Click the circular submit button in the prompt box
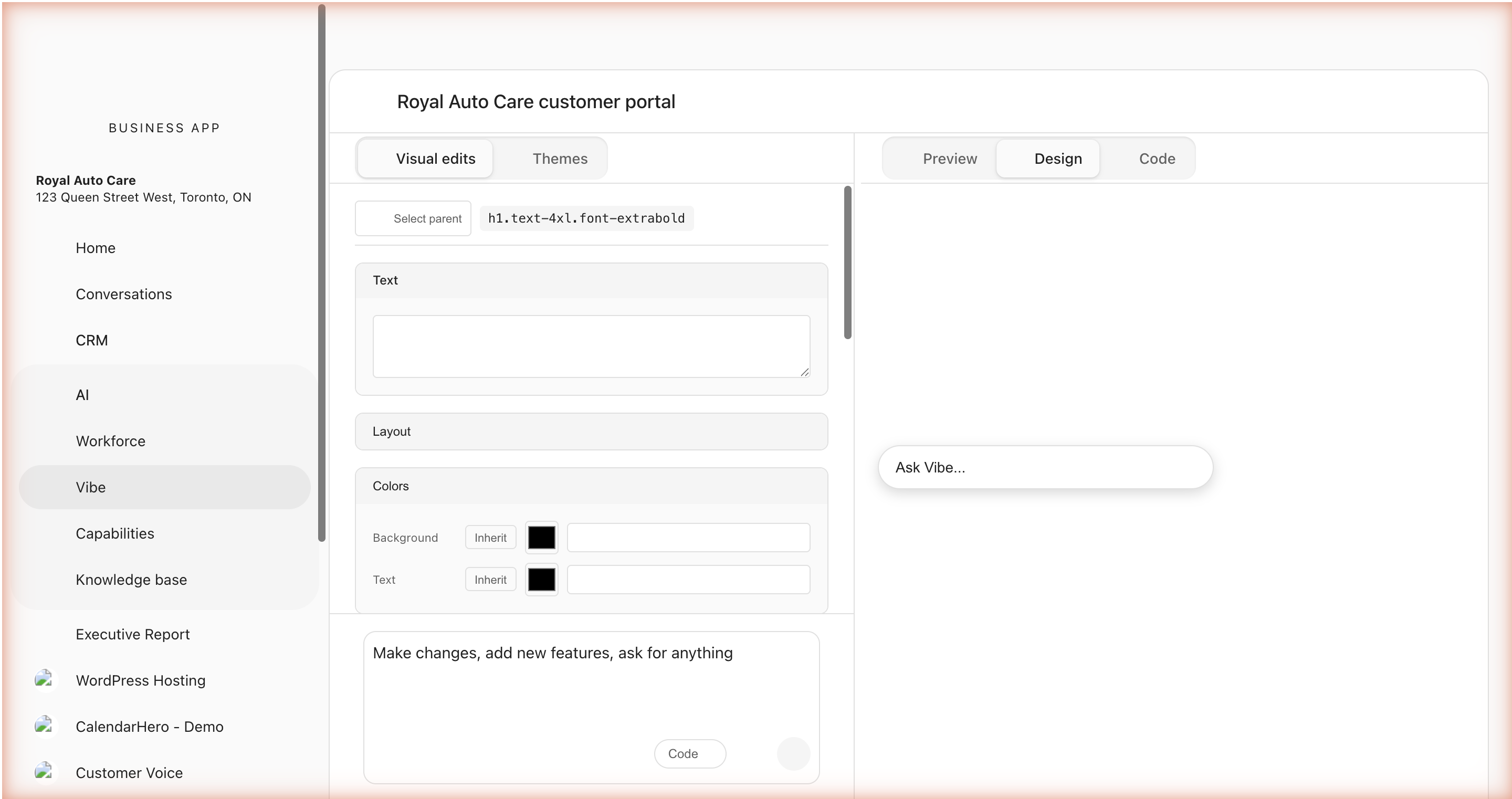This screenshot has width=1512, height=799. [794, 753]
